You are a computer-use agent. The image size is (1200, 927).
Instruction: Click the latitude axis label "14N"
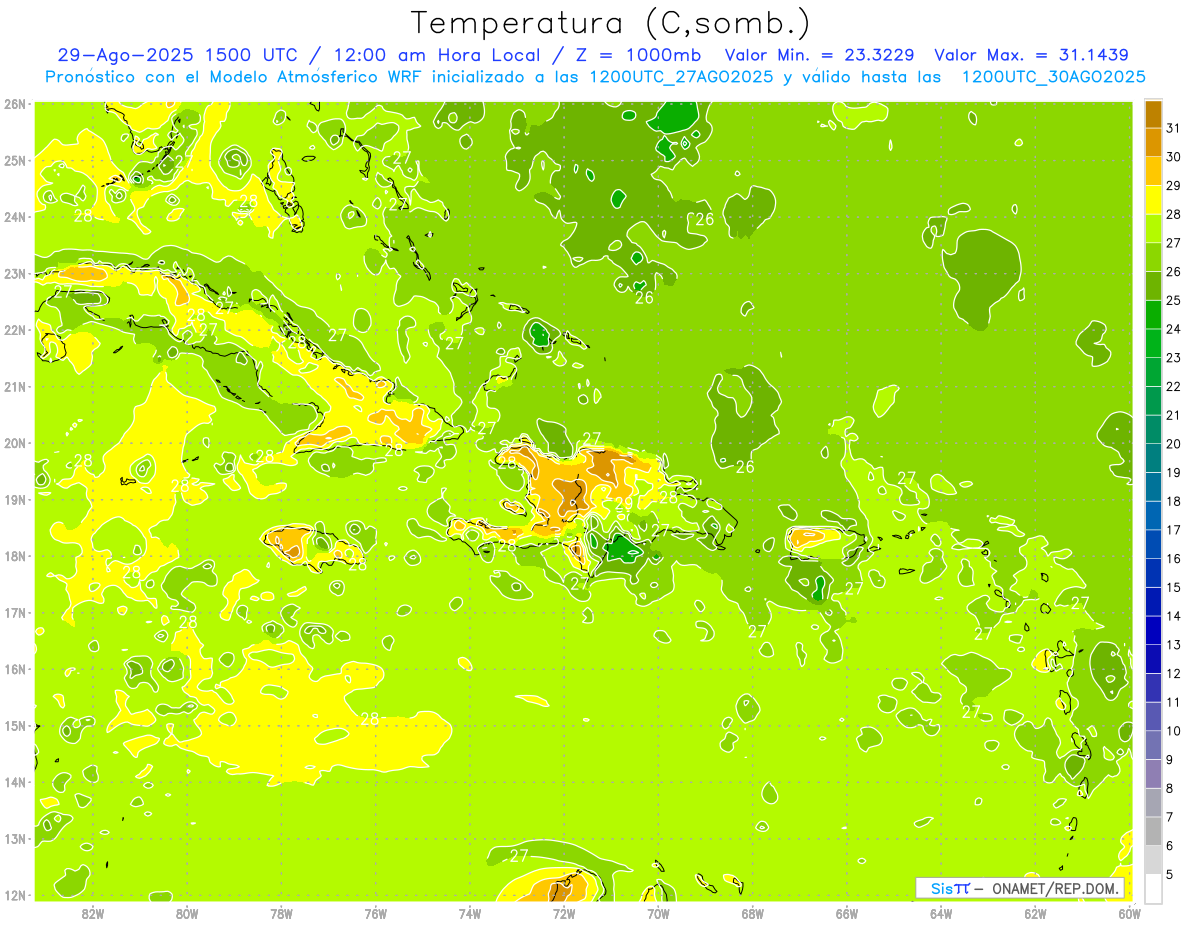15,782
